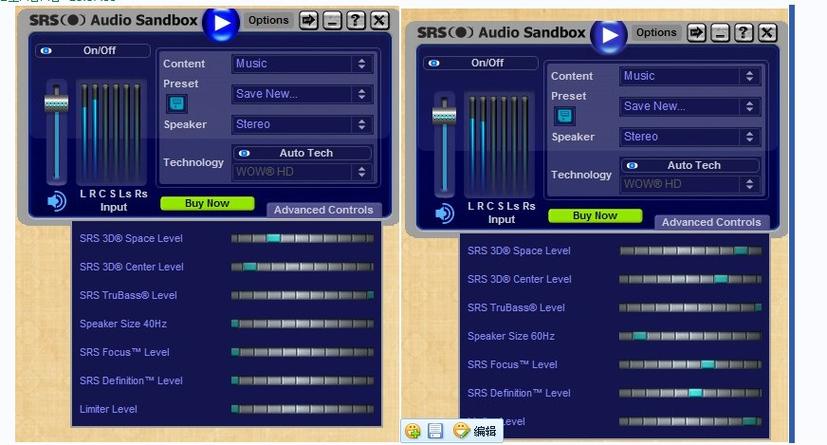The width and height of the screenshot is (827, 445).
Task: Click SRS Audio Sandbox title in right window
Action: coord(501,33)
